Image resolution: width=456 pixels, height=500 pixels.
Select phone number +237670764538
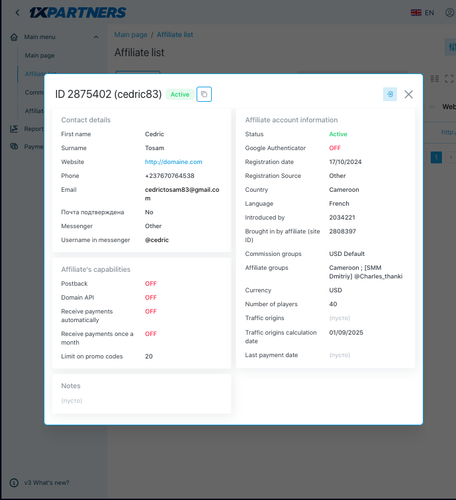(170, 176)
